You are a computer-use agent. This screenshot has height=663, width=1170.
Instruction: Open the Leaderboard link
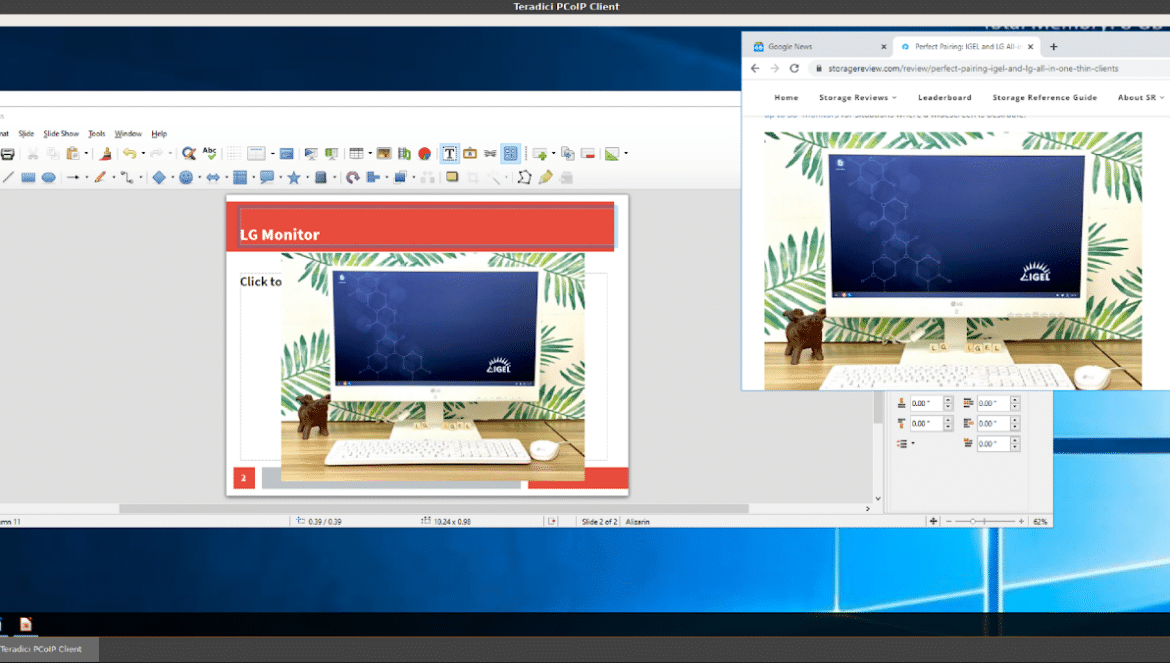[945, 98]
